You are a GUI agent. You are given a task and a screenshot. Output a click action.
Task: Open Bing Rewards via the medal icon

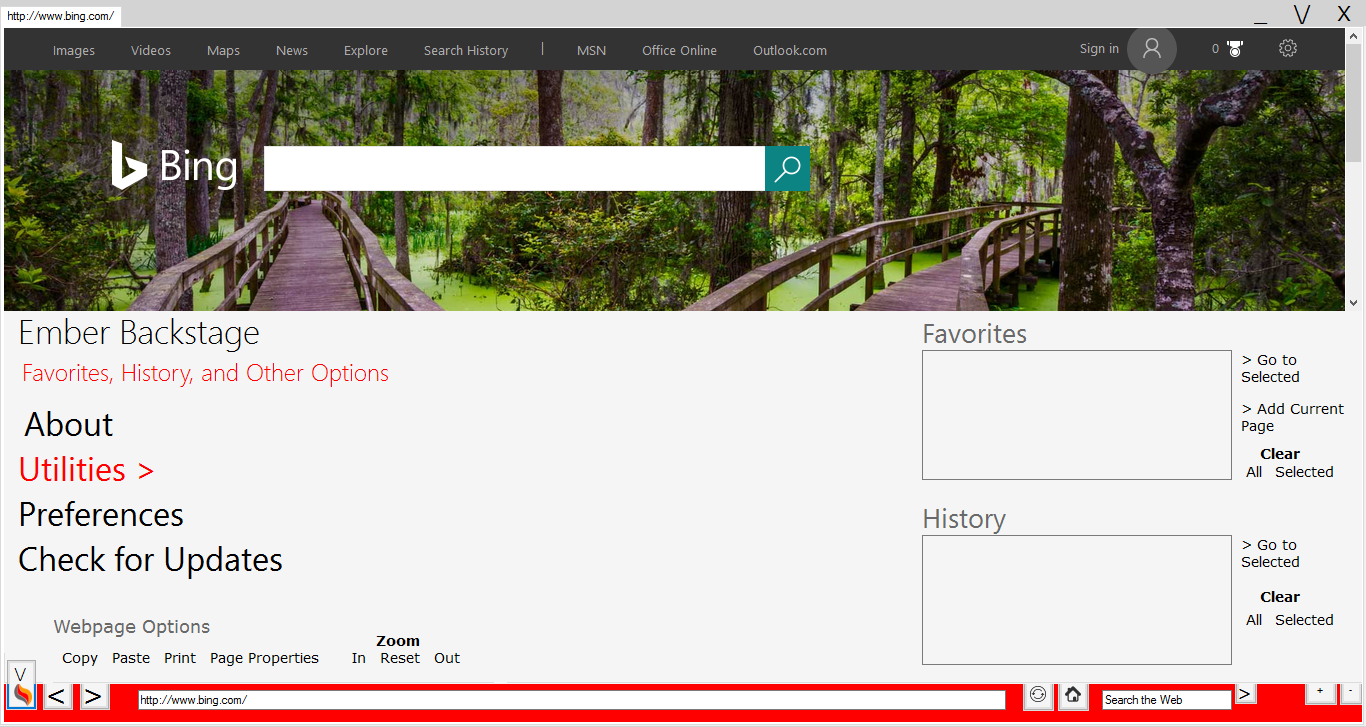1236,47
